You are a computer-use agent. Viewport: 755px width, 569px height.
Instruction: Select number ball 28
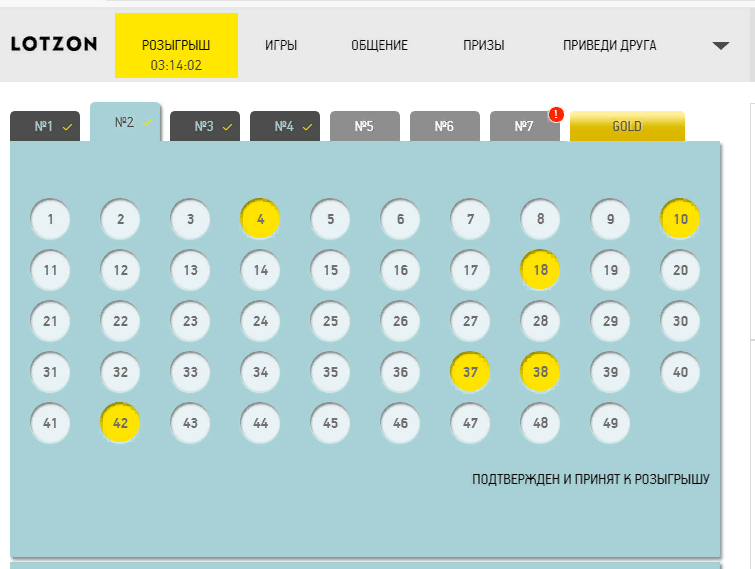click(x=540, y=321)
